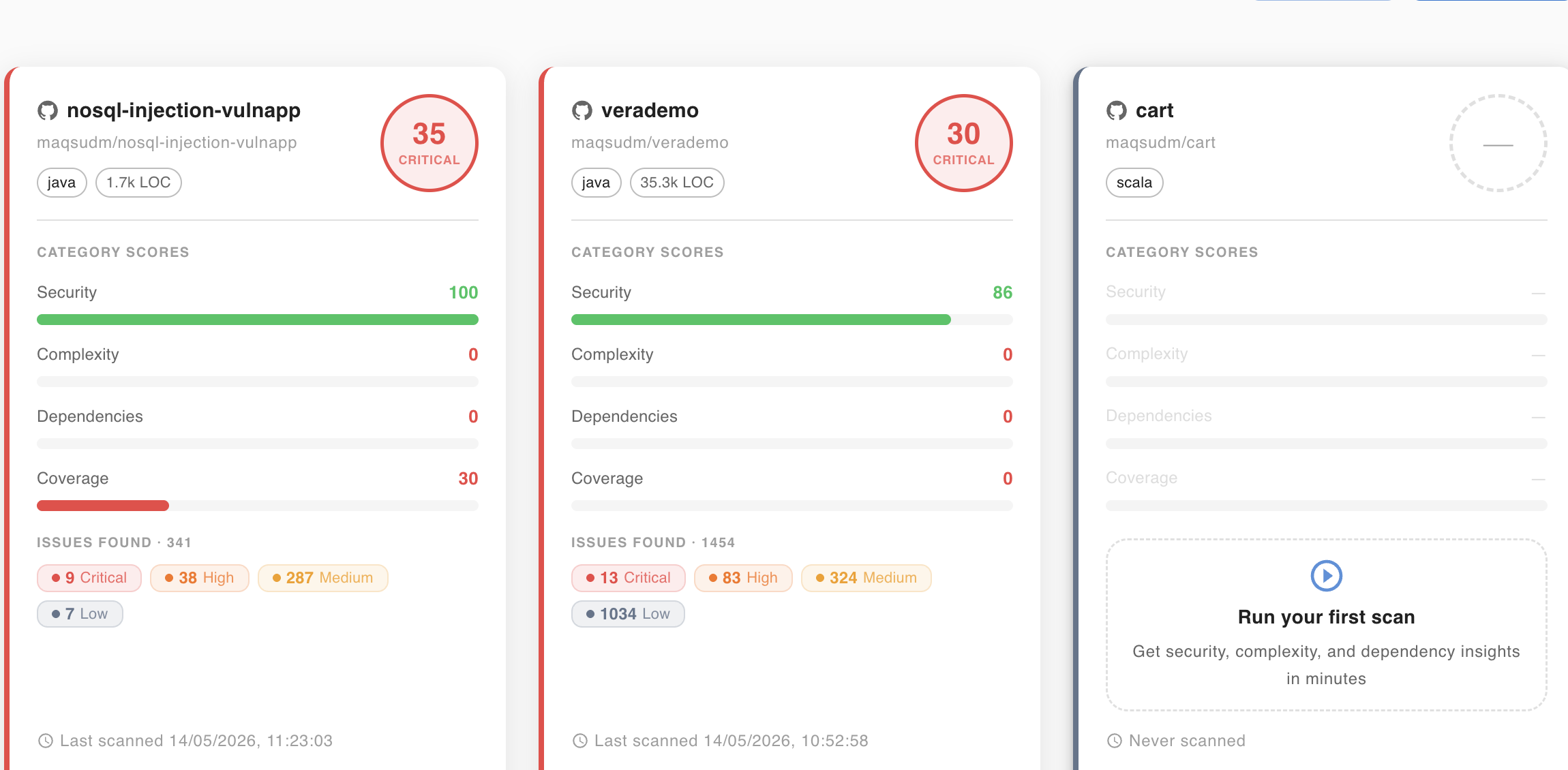The width and height of the screenshot is (1568, 770).
Task: Click the 35.3k LOC tag
Action: 677,183
